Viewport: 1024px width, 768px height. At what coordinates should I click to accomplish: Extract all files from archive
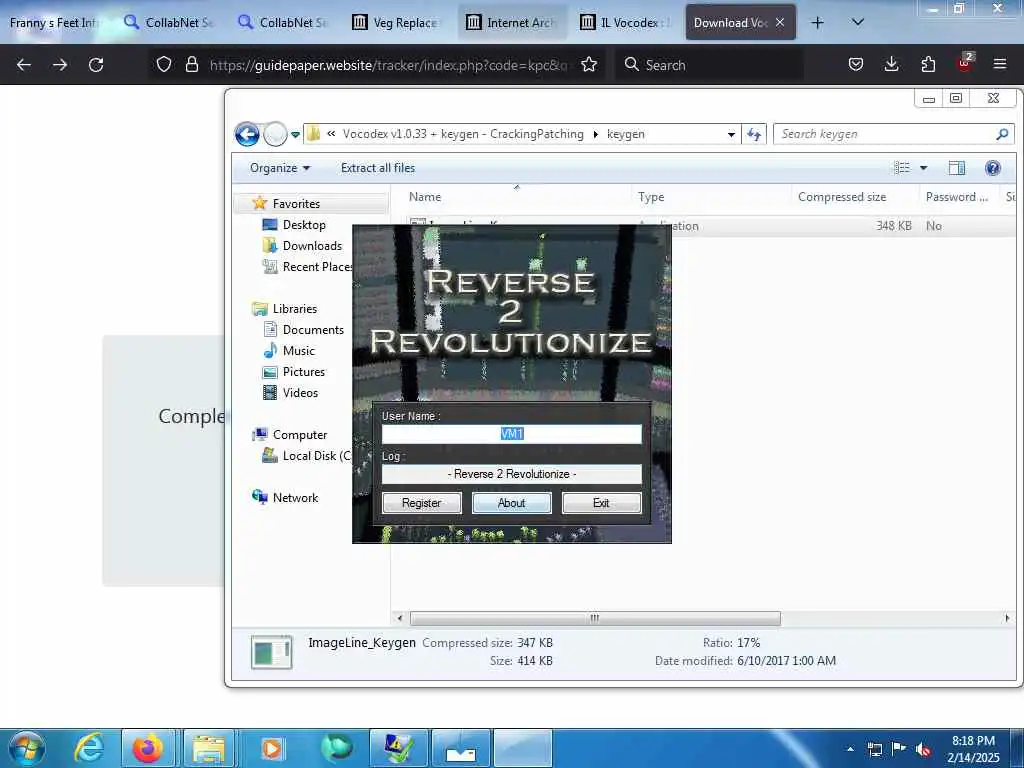pos(377,168)
